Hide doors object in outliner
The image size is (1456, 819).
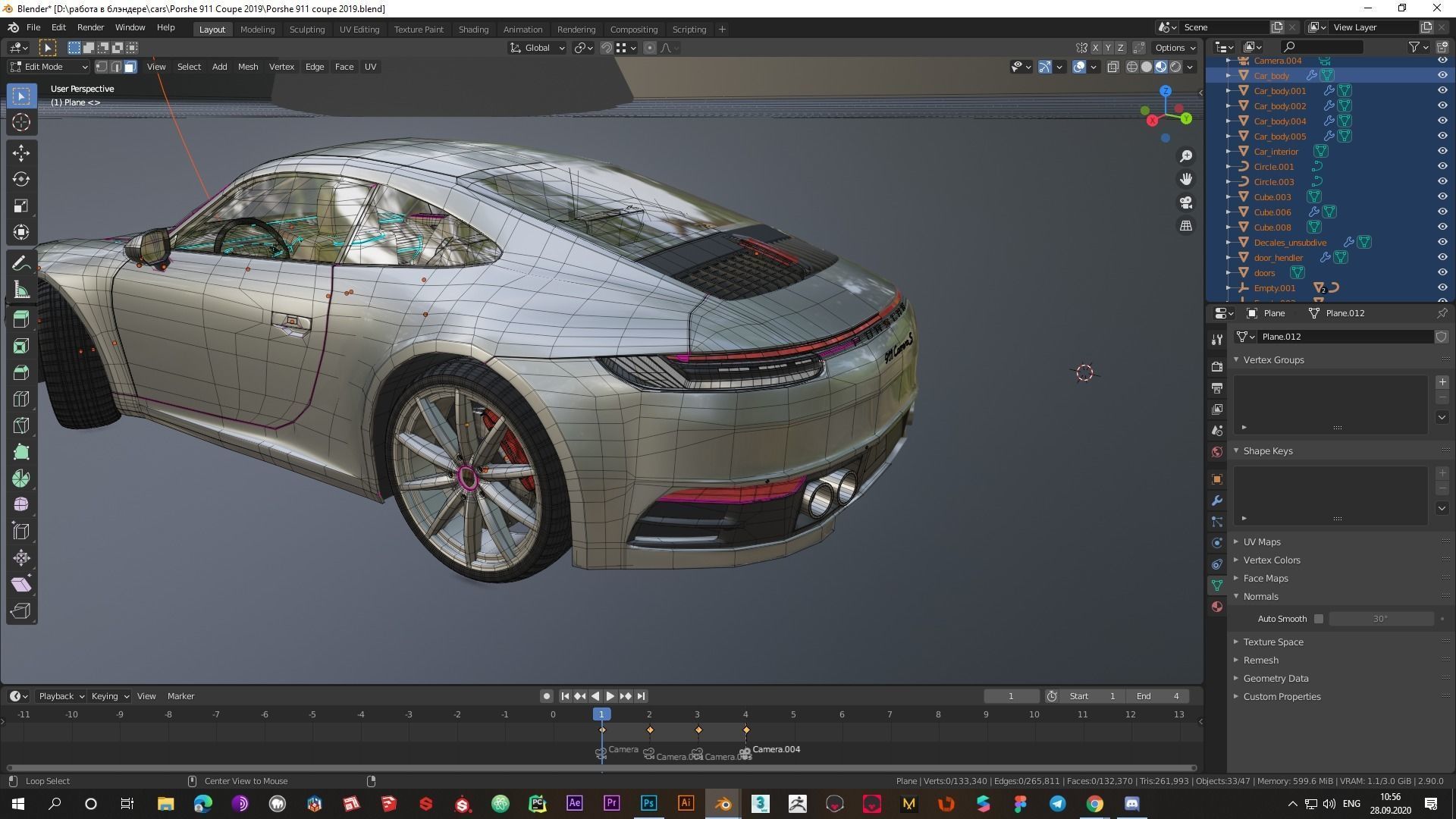coord(1442,272)
